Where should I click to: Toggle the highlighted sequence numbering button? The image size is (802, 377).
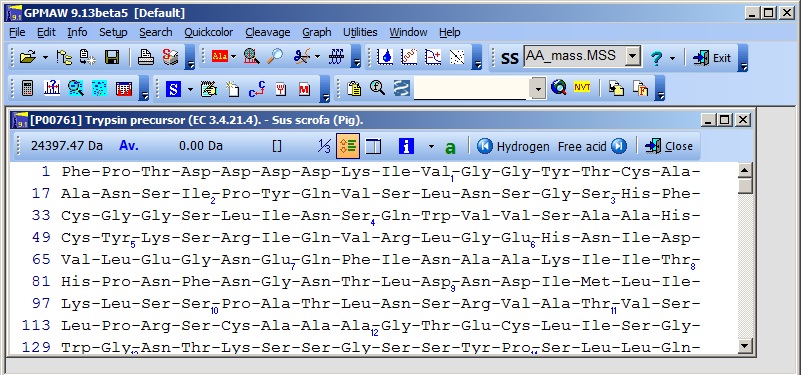348,146
